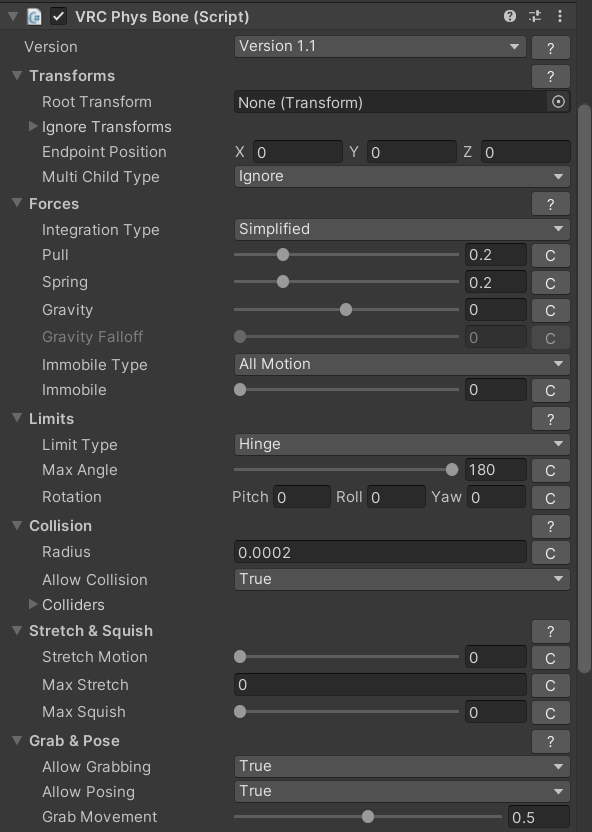This screenshot has height=832, width=592.
Task: Click the Endpoint Position Z field
Action: [526, 152]
